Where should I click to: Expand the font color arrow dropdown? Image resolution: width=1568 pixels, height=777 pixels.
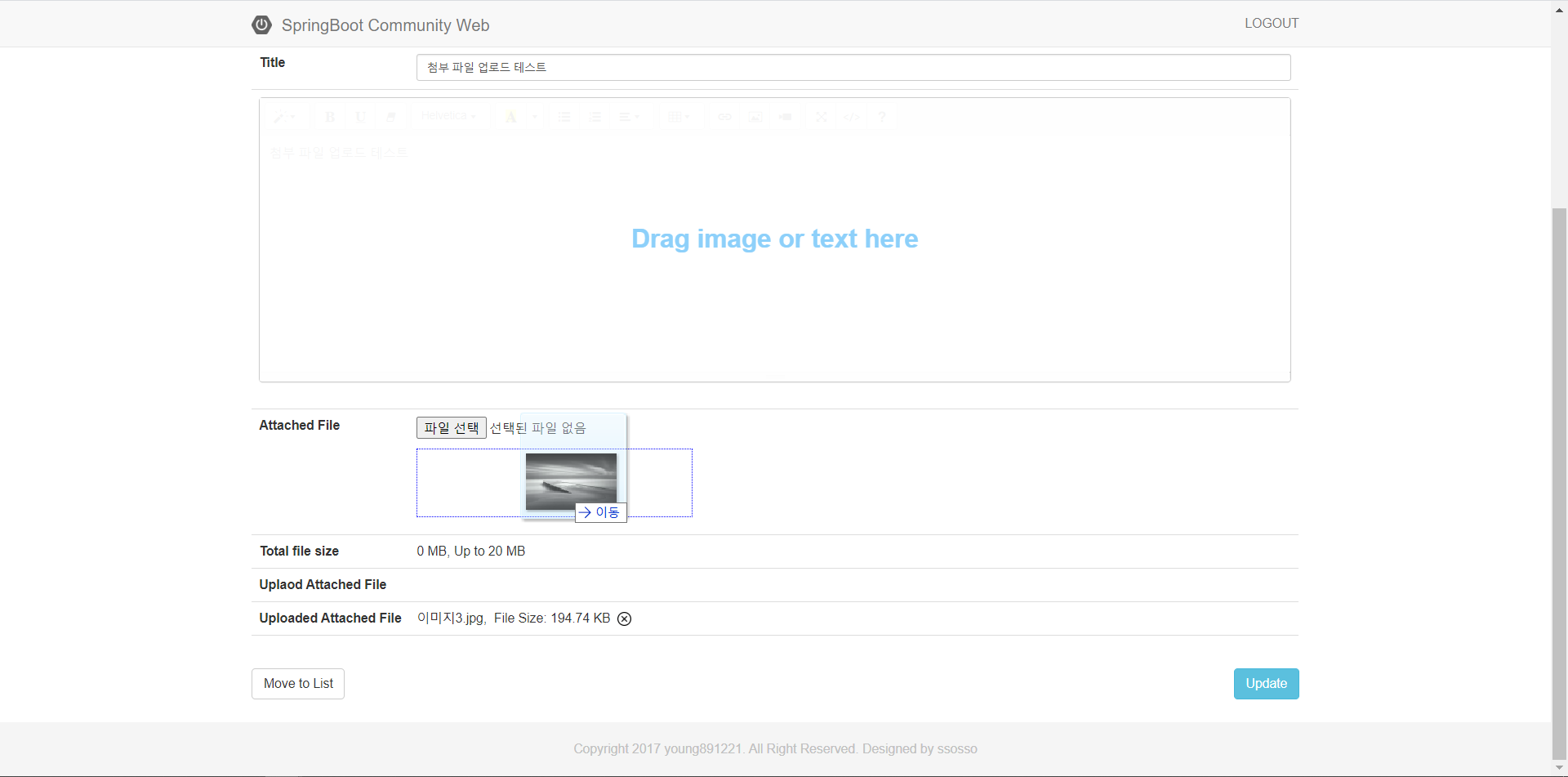click(535, 117)
